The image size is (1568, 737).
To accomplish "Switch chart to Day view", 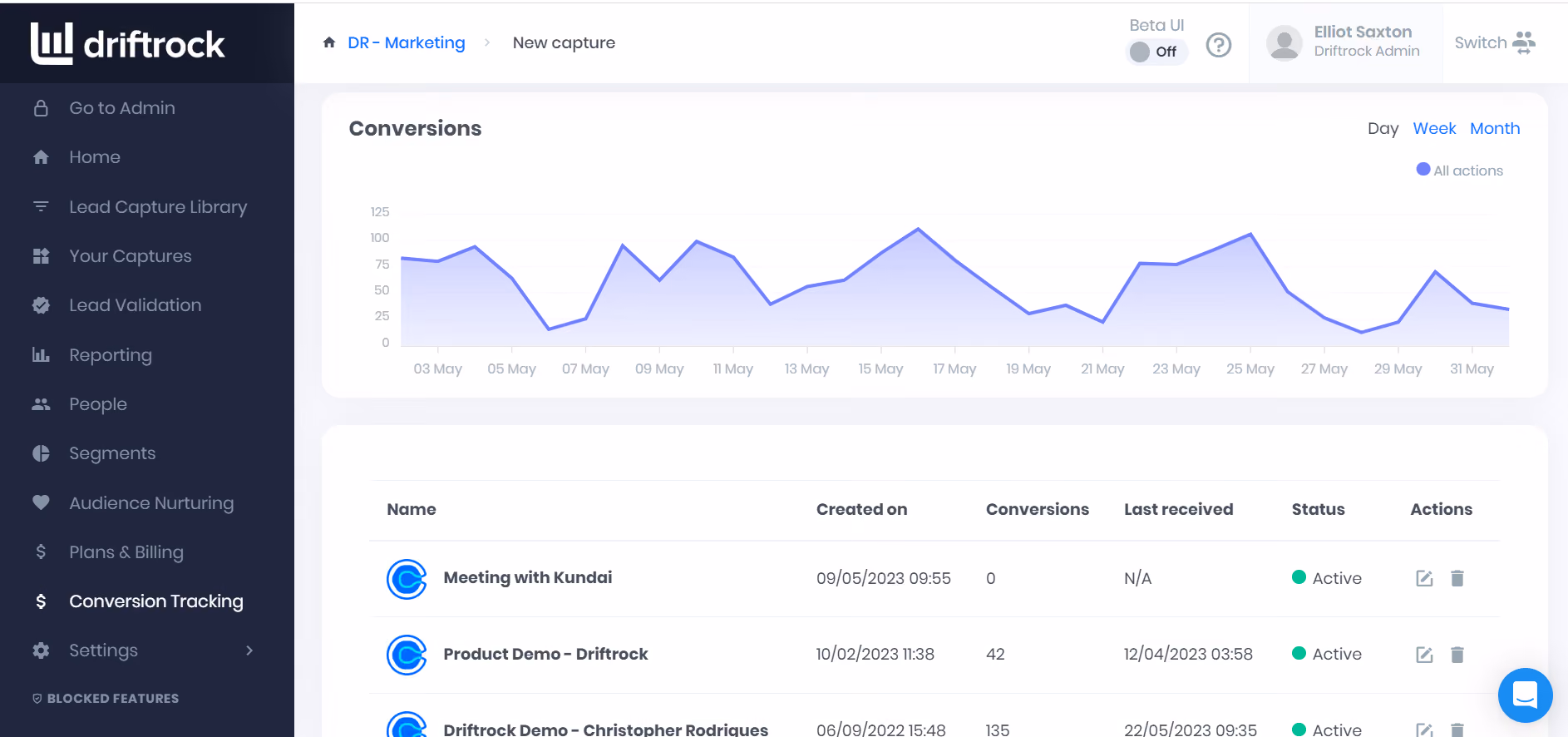I will click(x=1383, y=129).
